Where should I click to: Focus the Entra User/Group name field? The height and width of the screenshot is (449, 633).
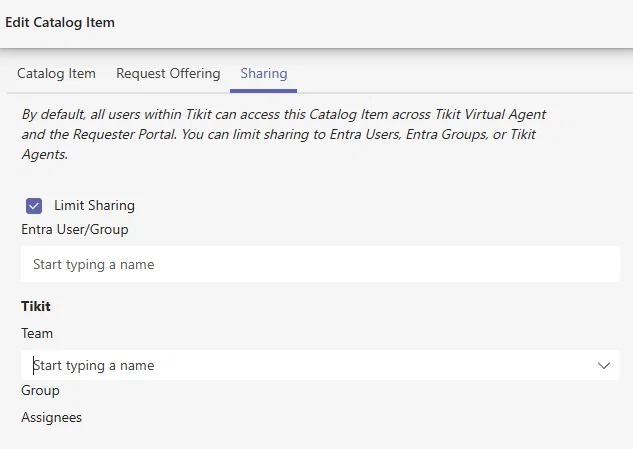(321, 264)
